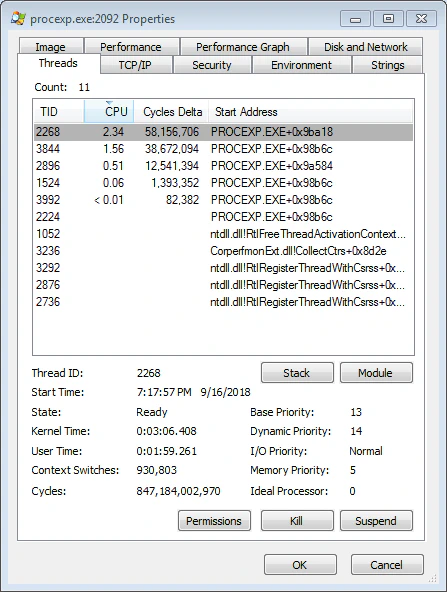Image resolution: width=447 pixels, height=592 pixels.
Task: Select thread row 3292
Action: 224,268
